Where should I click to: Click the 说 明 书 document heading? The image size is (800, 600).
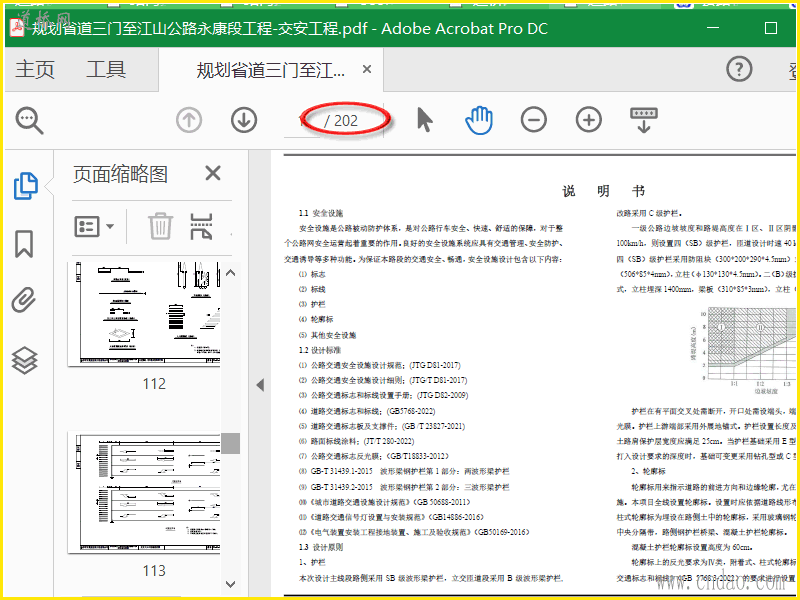604,191
